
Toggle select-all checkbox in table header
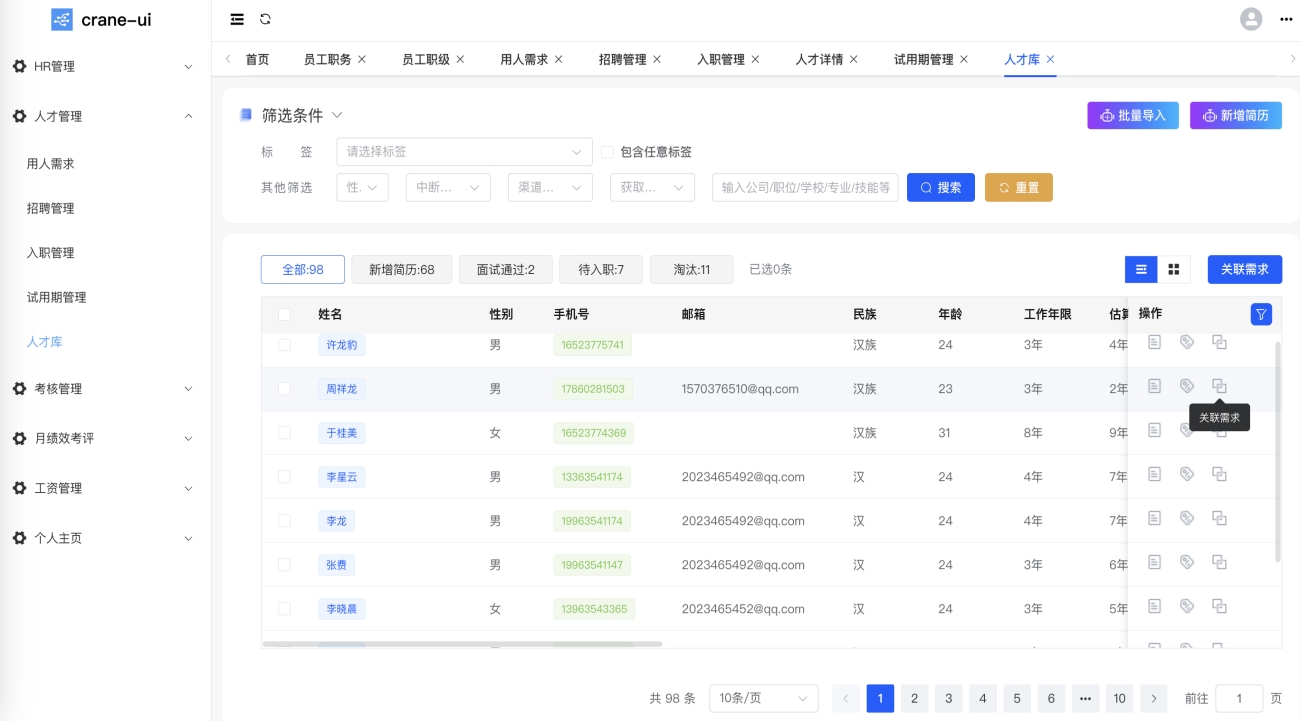(x=284, y=314)
